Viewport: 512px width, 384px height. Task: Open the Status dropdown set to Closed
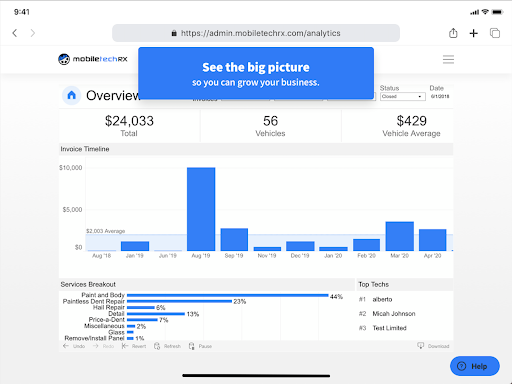403,96
